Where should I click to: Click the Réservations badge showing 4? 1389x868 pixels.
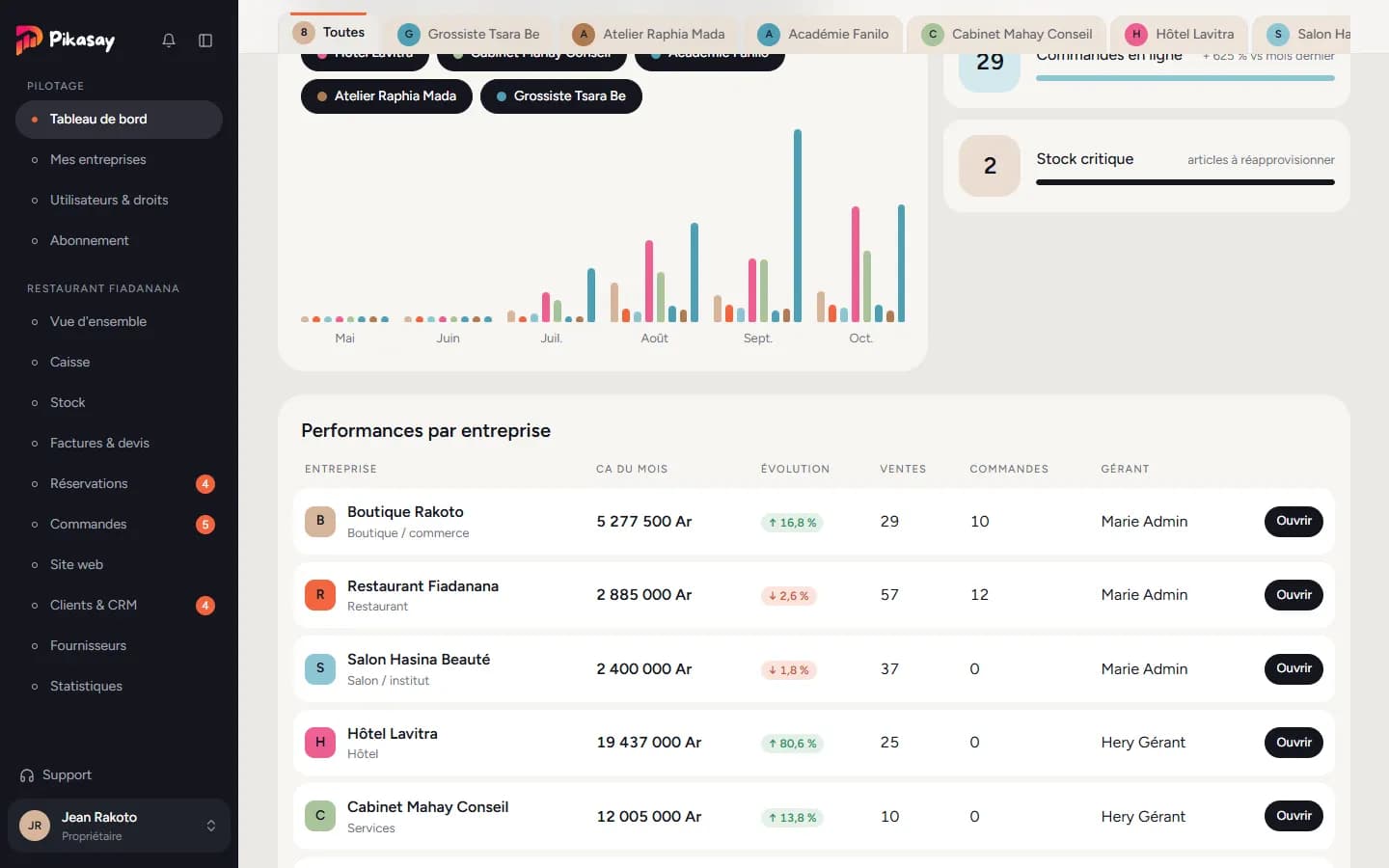click(205, 484)
